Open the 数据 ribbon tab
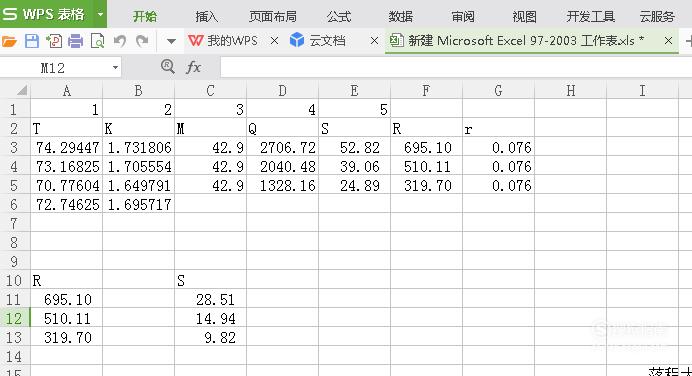 pos(401,17)
